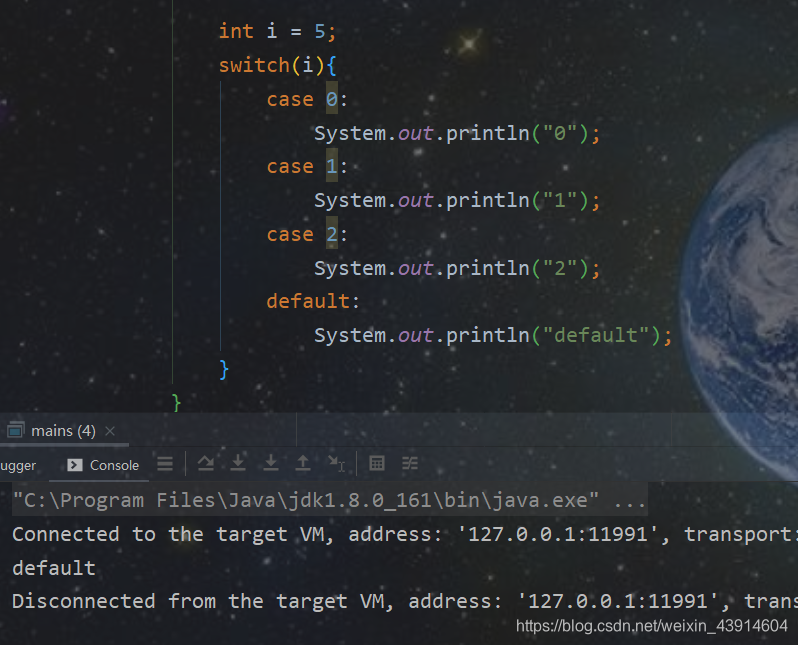Click the println("default") statement

click(x=493, y=335)
